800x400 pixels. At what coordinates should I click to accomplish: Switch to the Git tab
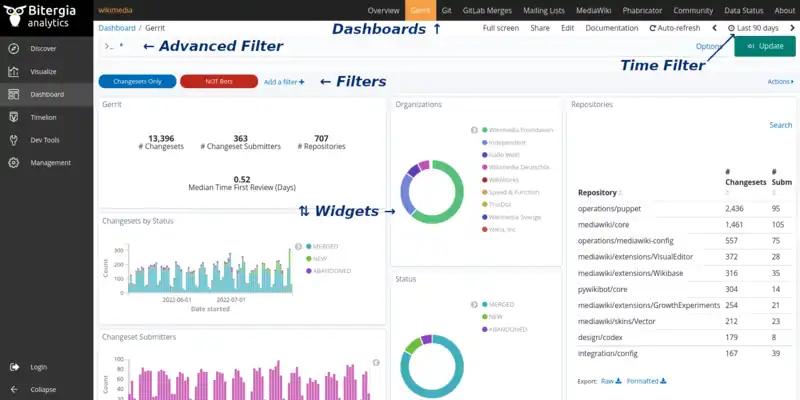446,9
